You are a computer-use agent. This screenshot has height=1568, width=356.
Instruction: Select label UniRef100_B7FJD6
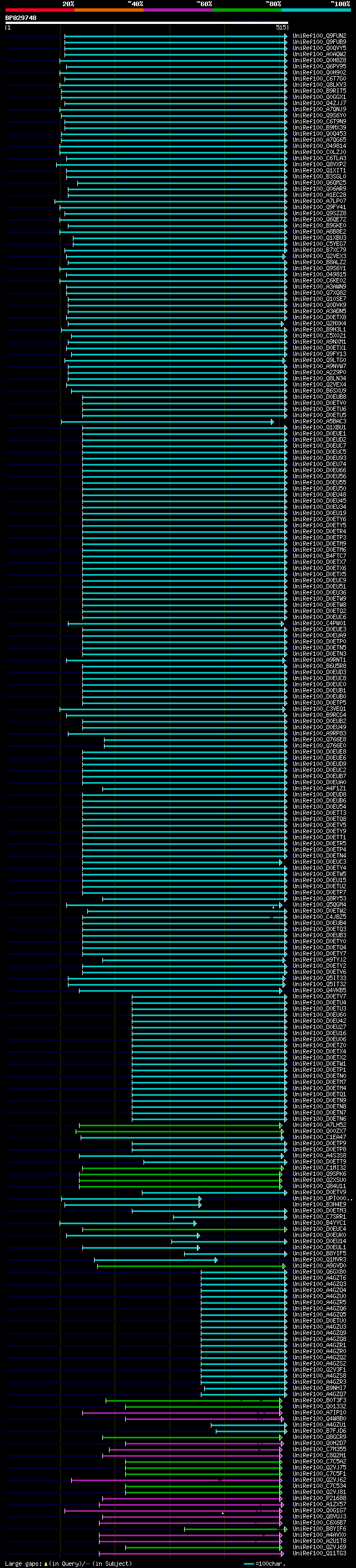click(319, 1431)
